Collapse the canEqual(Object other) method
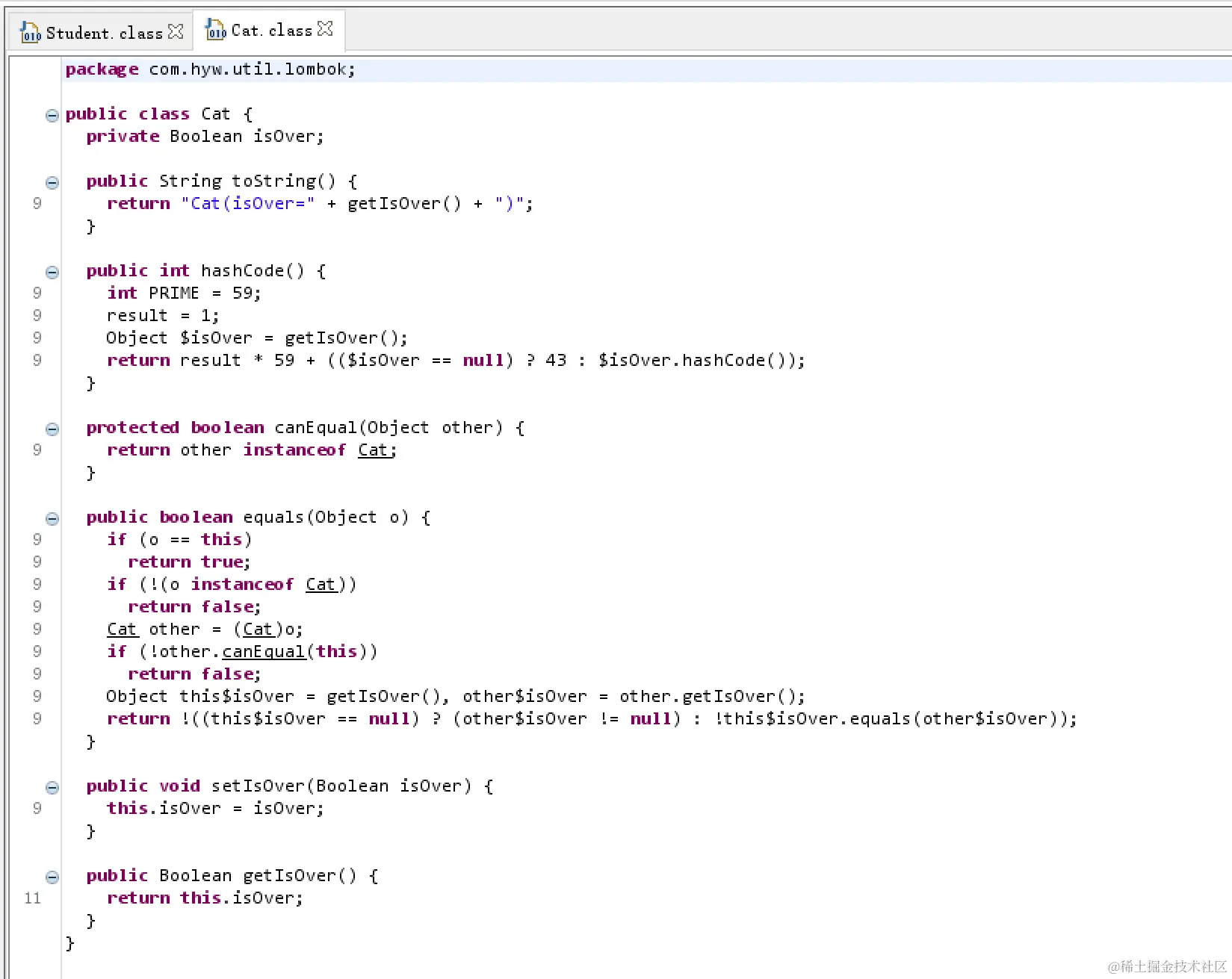 52,429
